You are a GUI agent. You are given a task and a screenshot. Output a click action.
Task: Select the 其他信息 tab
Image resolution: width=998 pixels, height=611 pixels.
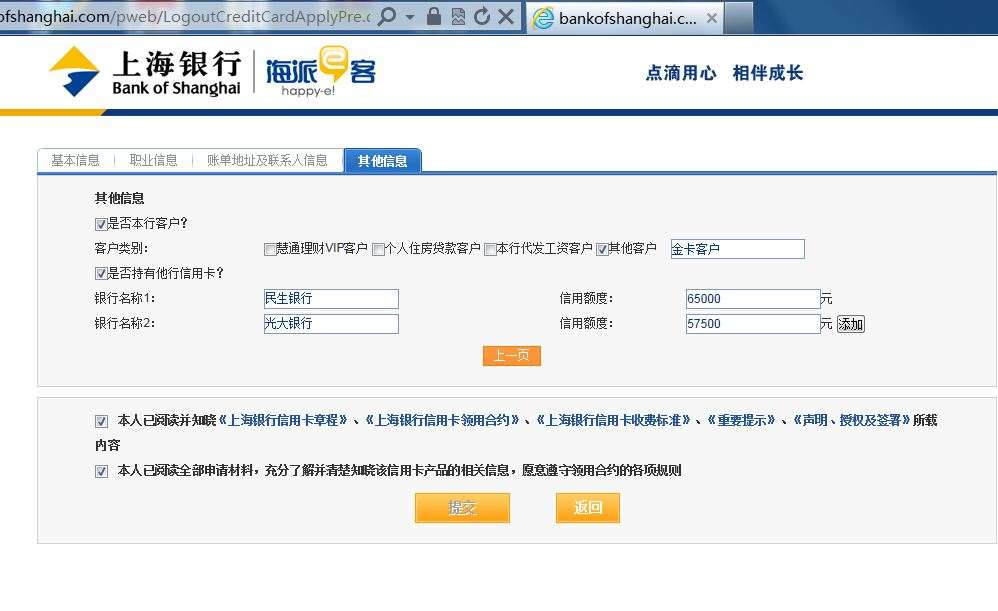[383, 160]
